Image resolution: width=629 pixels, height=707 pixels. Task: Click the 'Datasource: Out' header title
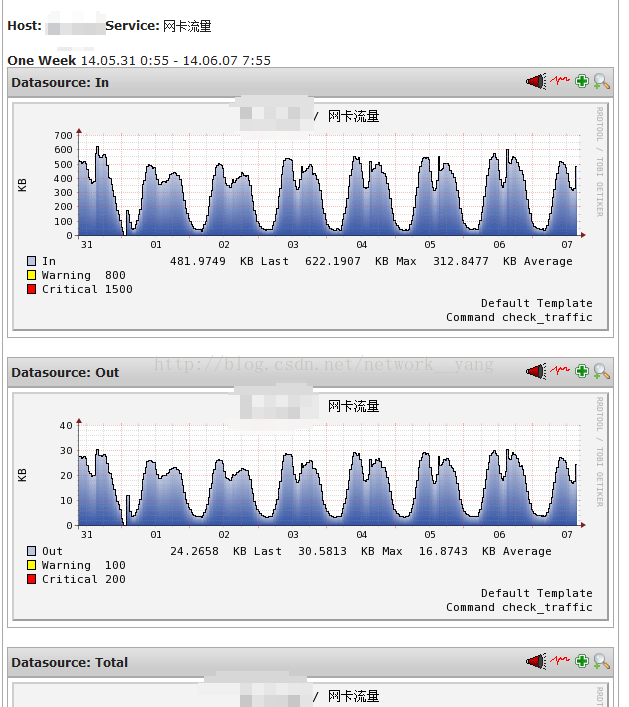(65, 372)
